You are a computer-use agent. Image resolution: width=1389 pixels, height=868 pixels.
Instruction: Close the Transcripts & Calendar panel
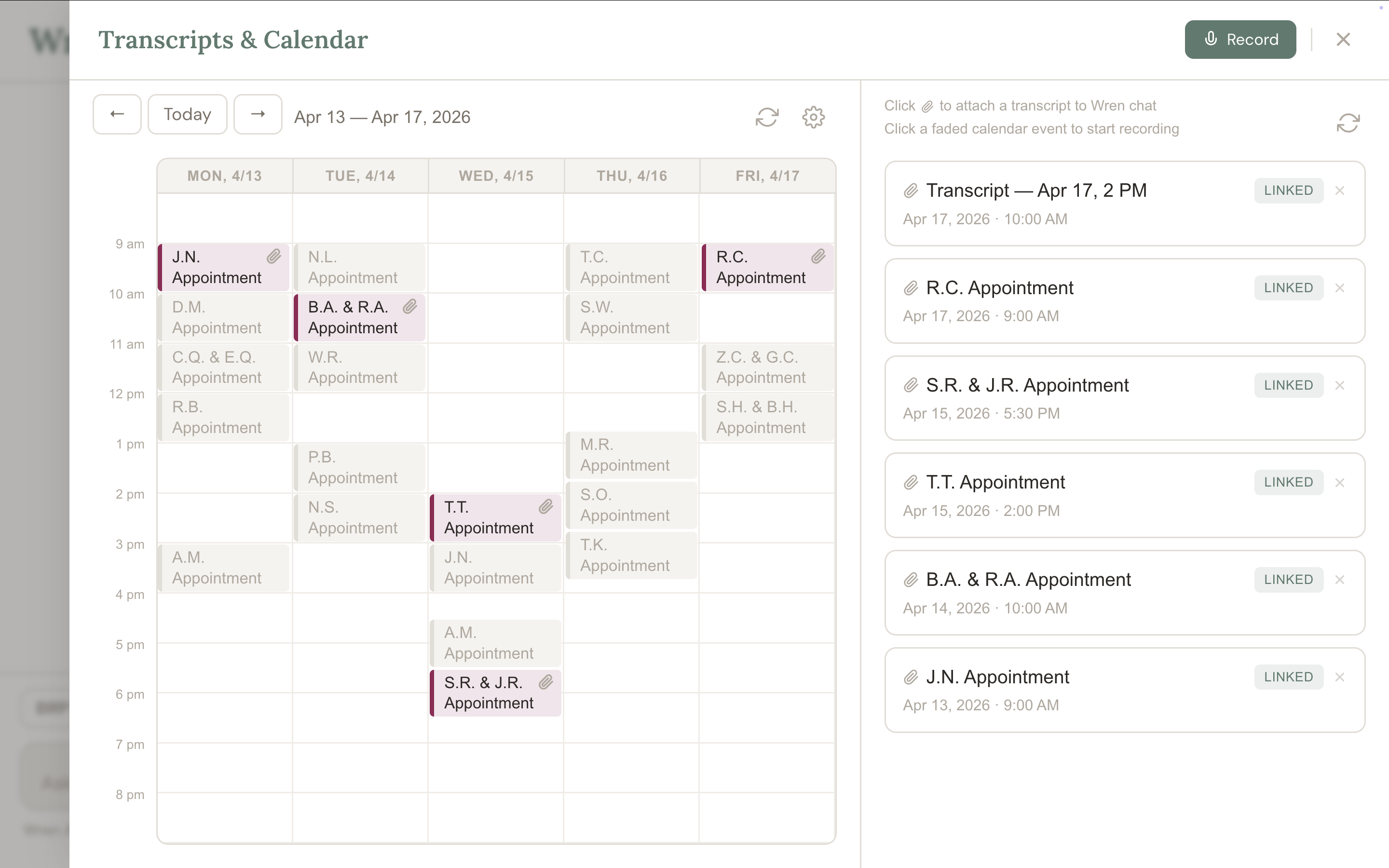coord(1343,40)
